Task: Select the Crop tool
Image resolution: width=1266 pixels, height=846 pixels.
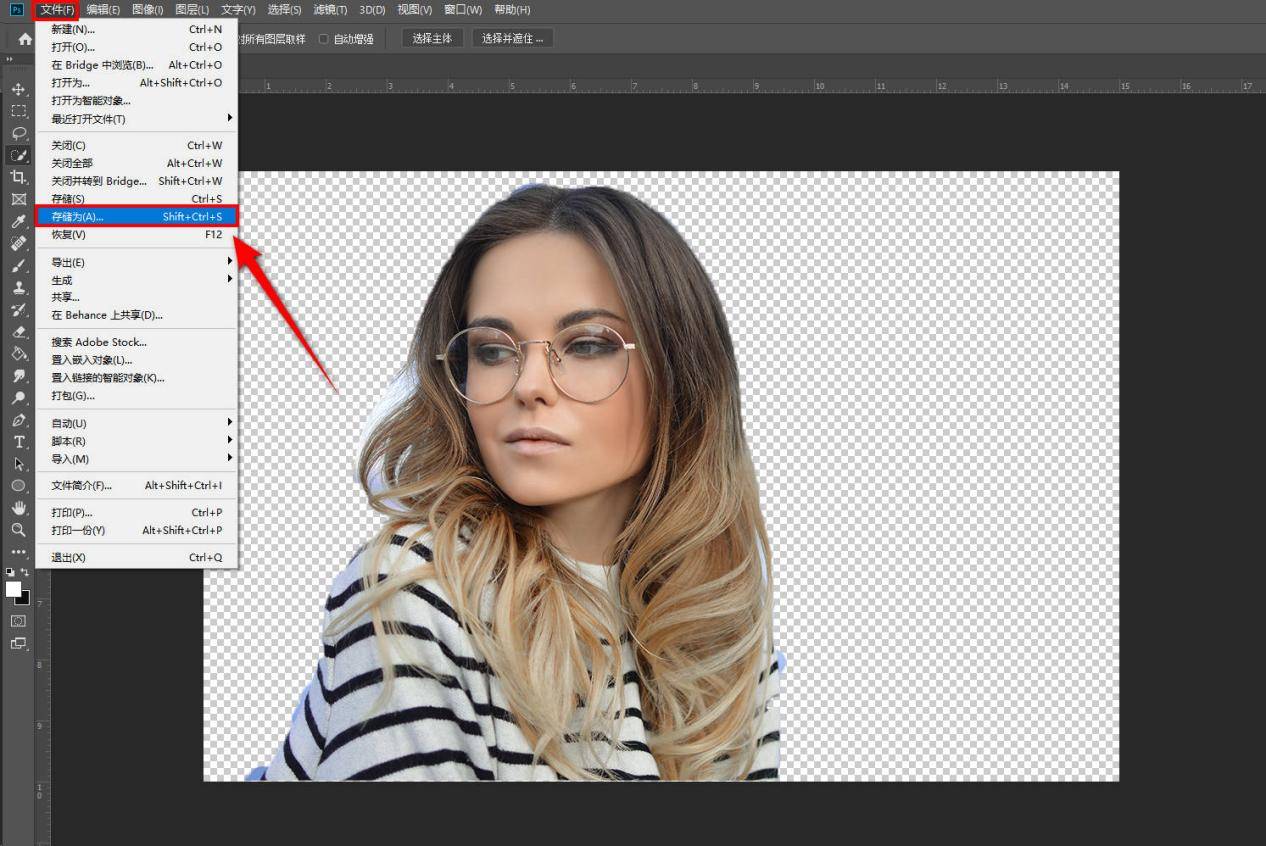Action: tap(18, 177)
